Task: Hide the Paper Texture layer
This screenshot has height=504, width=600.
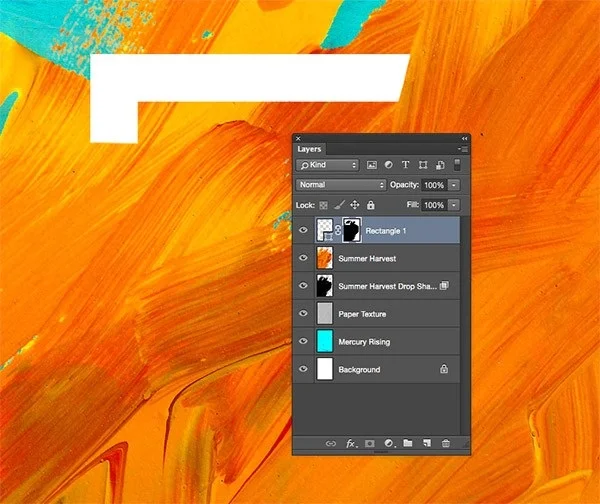Action: [x=303, y=313]
